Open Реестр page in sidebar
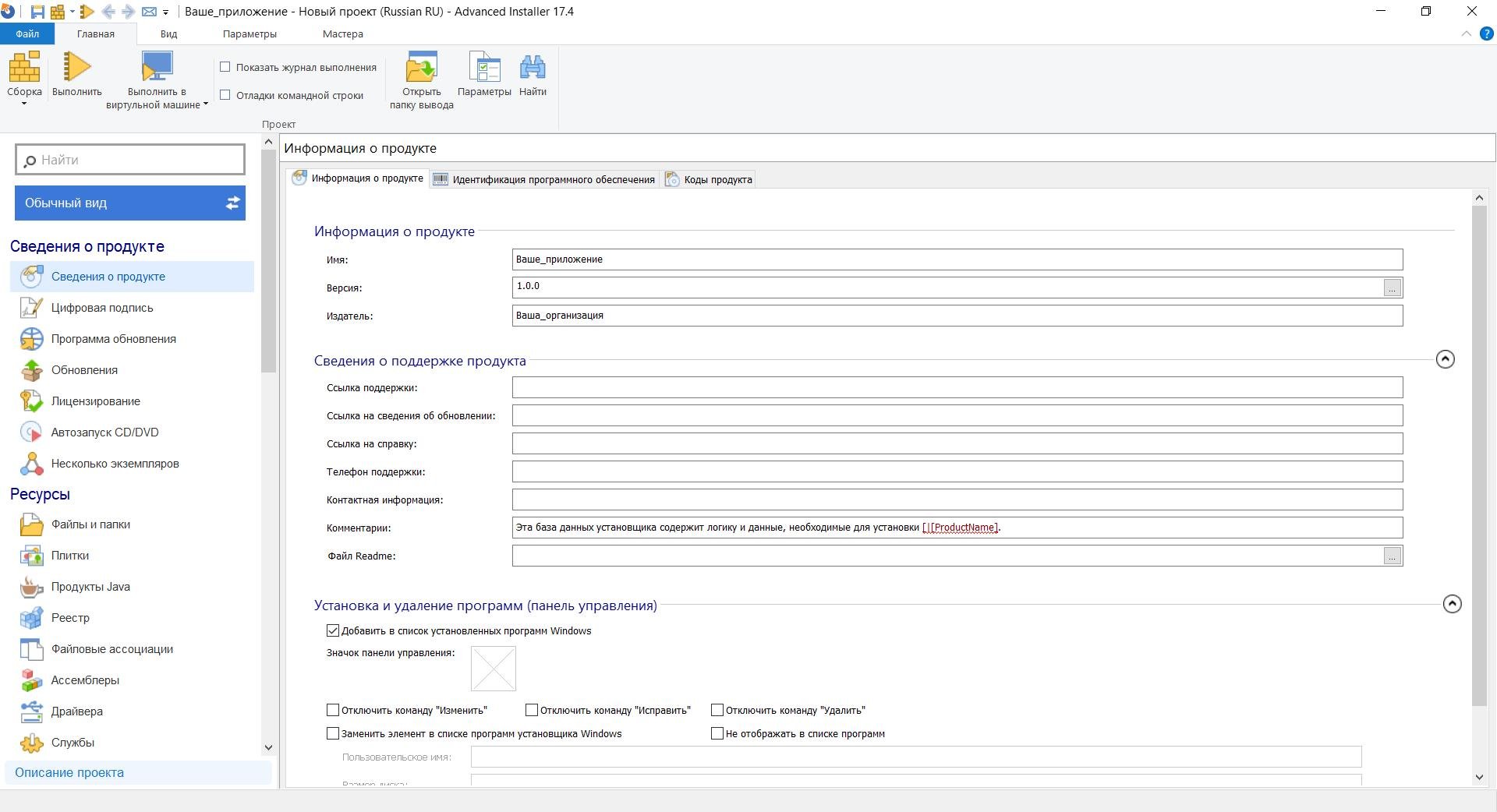 coord(70,618)
